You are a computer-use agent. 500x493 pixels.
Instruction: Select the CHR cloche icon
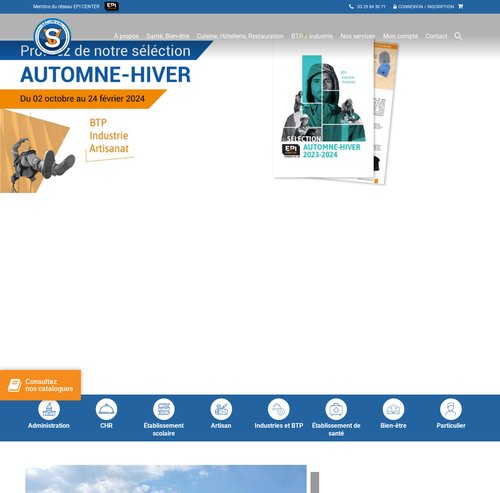click(x=106, y=409)
